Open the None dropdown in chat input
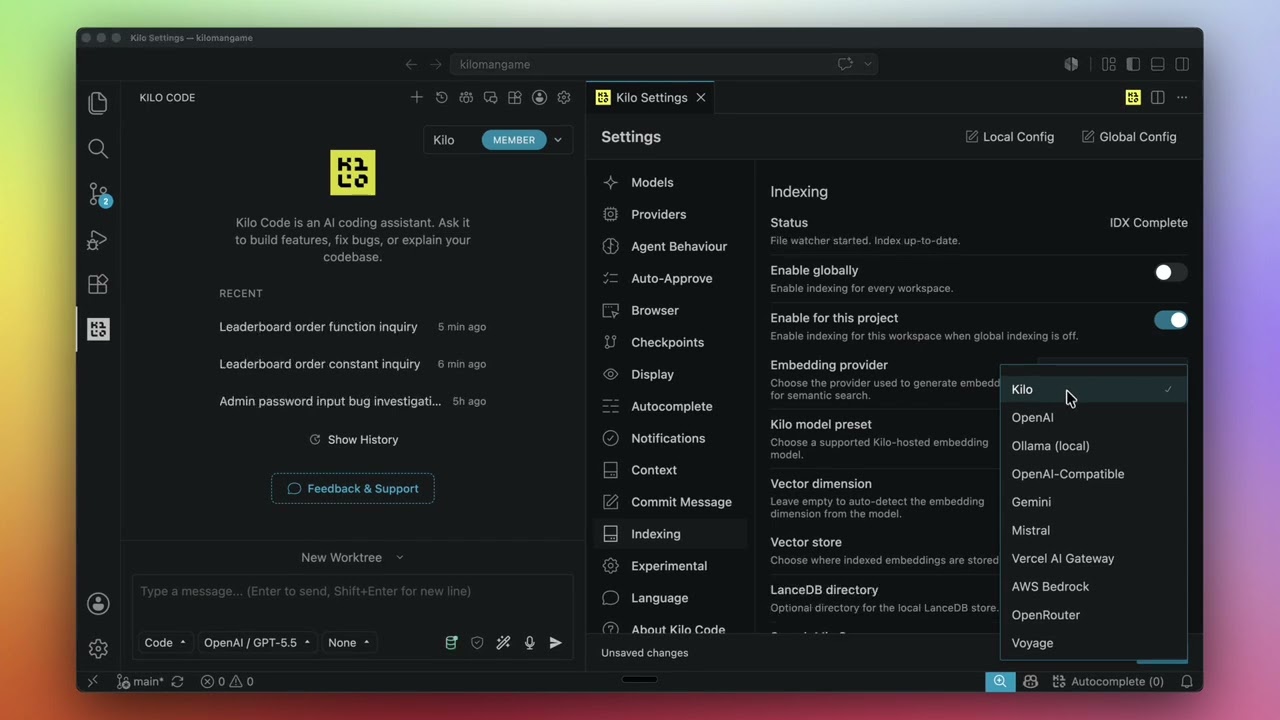This screenshot has width=1280, height=720. 349,643
